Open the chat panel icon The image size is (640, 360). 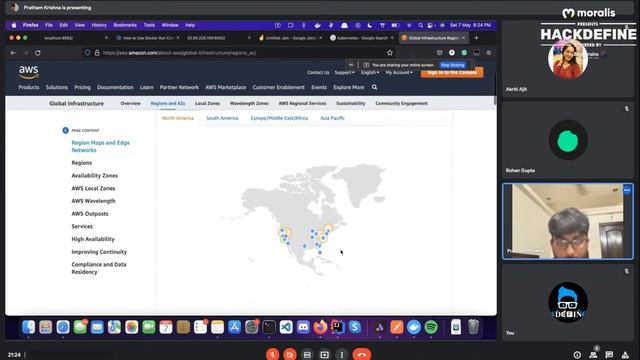point(609,355)
